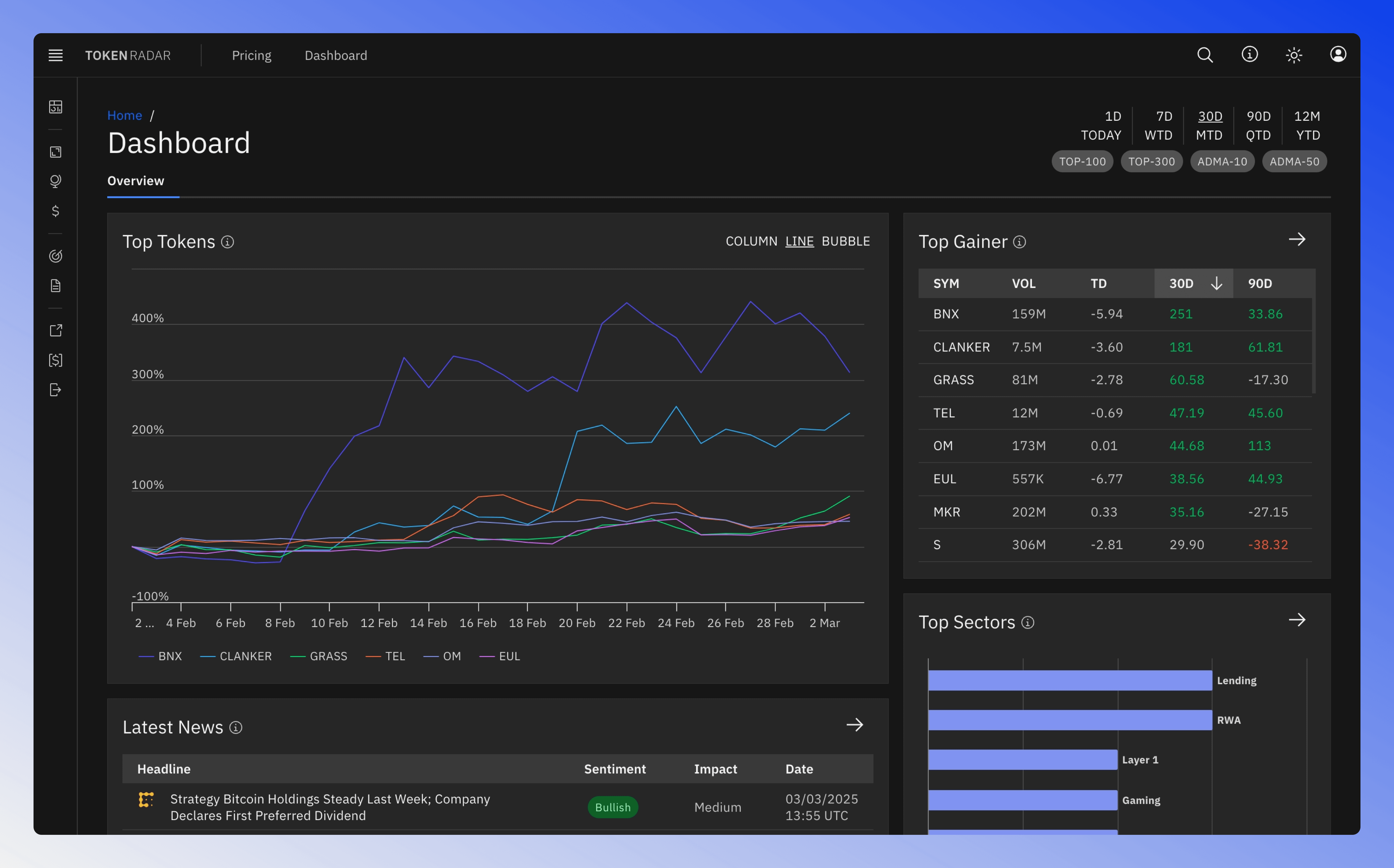
Task: Select 7D WTD time range
Action: pyautogui.click(x=1158, y=126)
